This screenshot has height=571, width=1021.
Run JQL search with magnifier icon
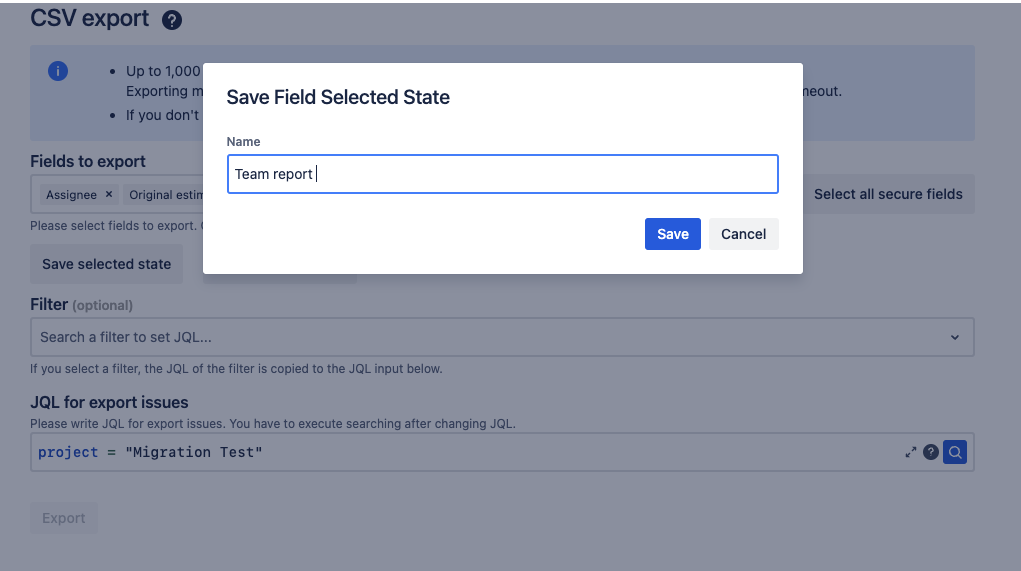pyautogui.click(x=955, y=452)
